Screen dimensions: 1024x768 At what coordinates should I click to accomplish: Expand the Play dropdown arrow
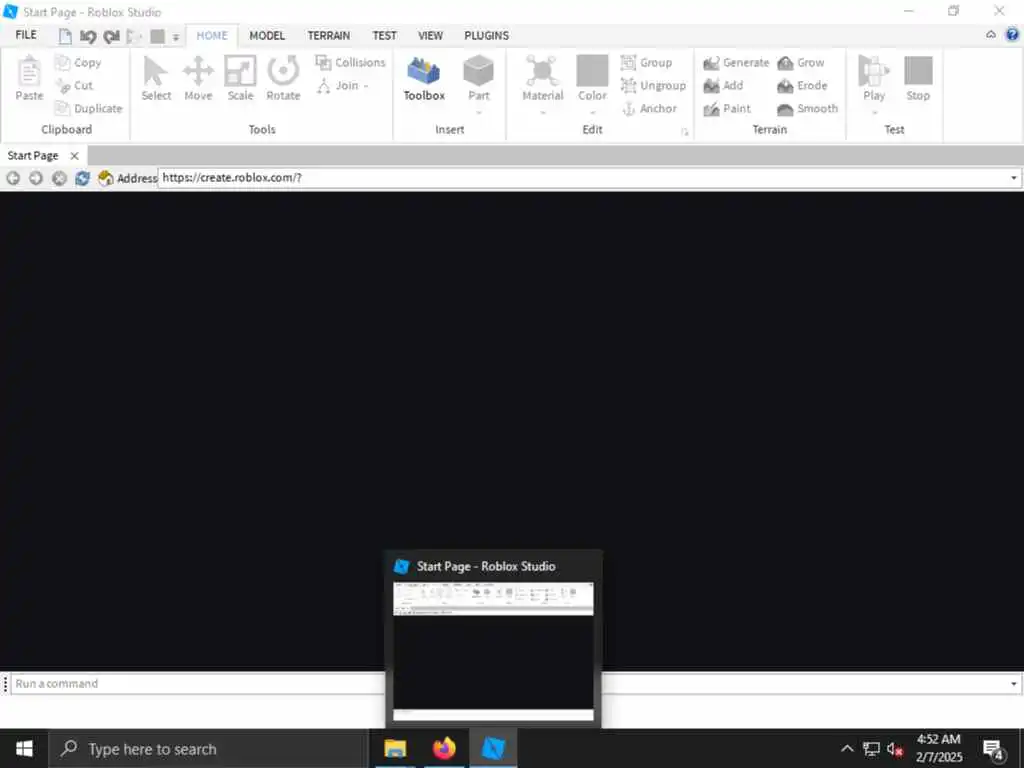[x=874, y=112]
